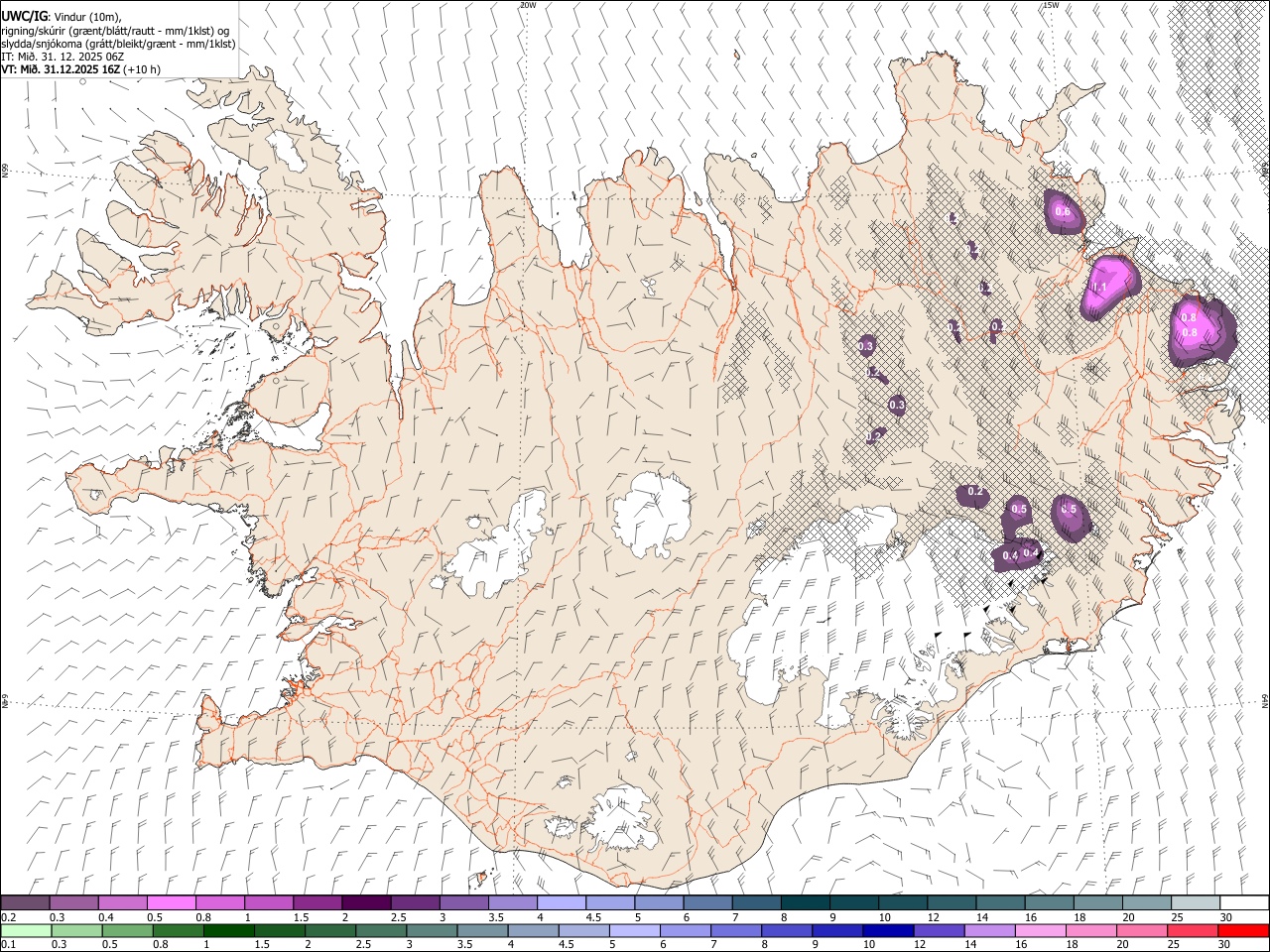Image resolution: width=1270 pixels, height=952 pixels.
Task: Pick the white 30 swatch in the snow legend
Action: tap(1244, 903)
